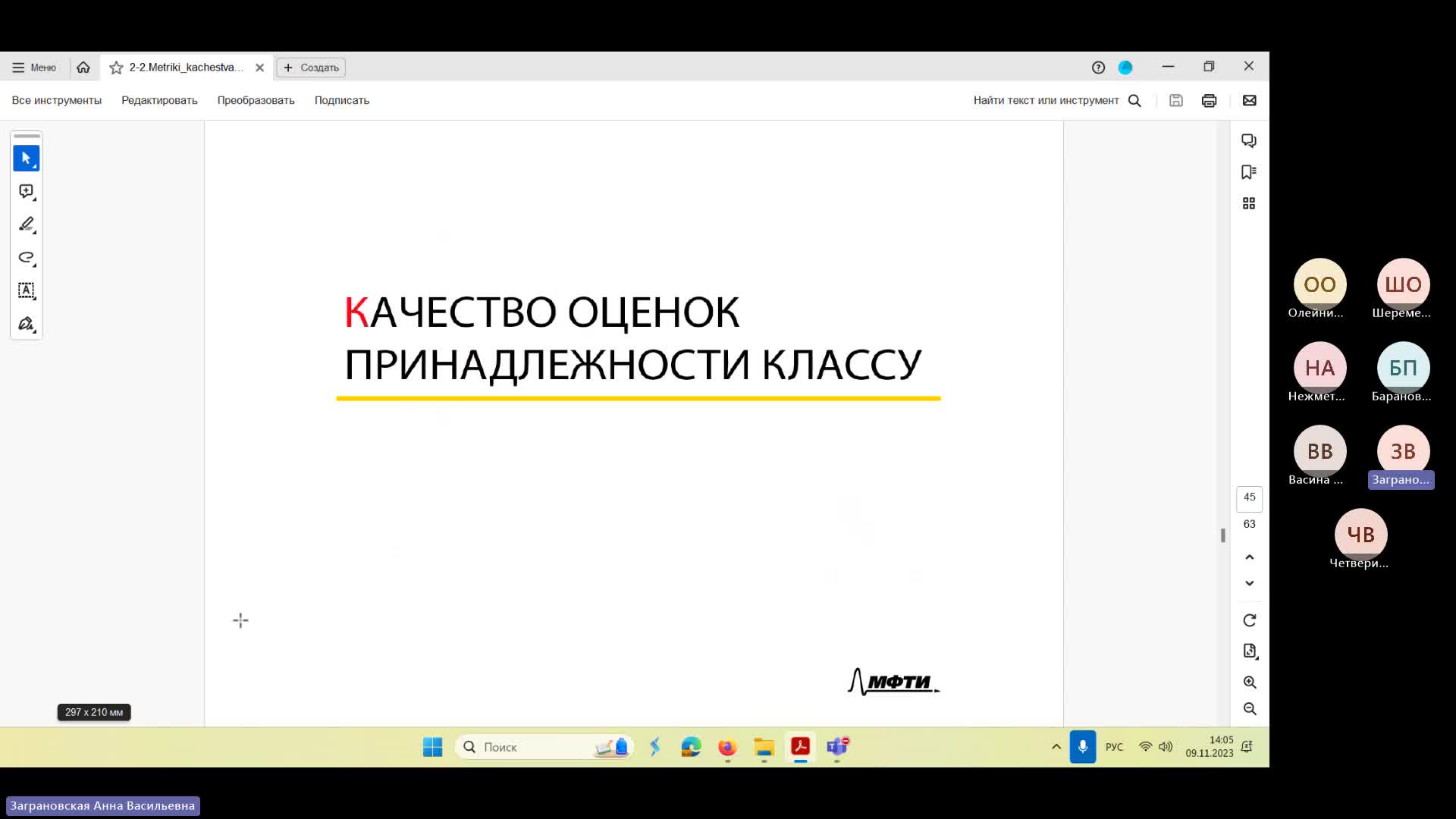The width and height of the screenshot is (1456, 819).
Task: Click the taskbar Поиск search box
Action: click(544, 747)
